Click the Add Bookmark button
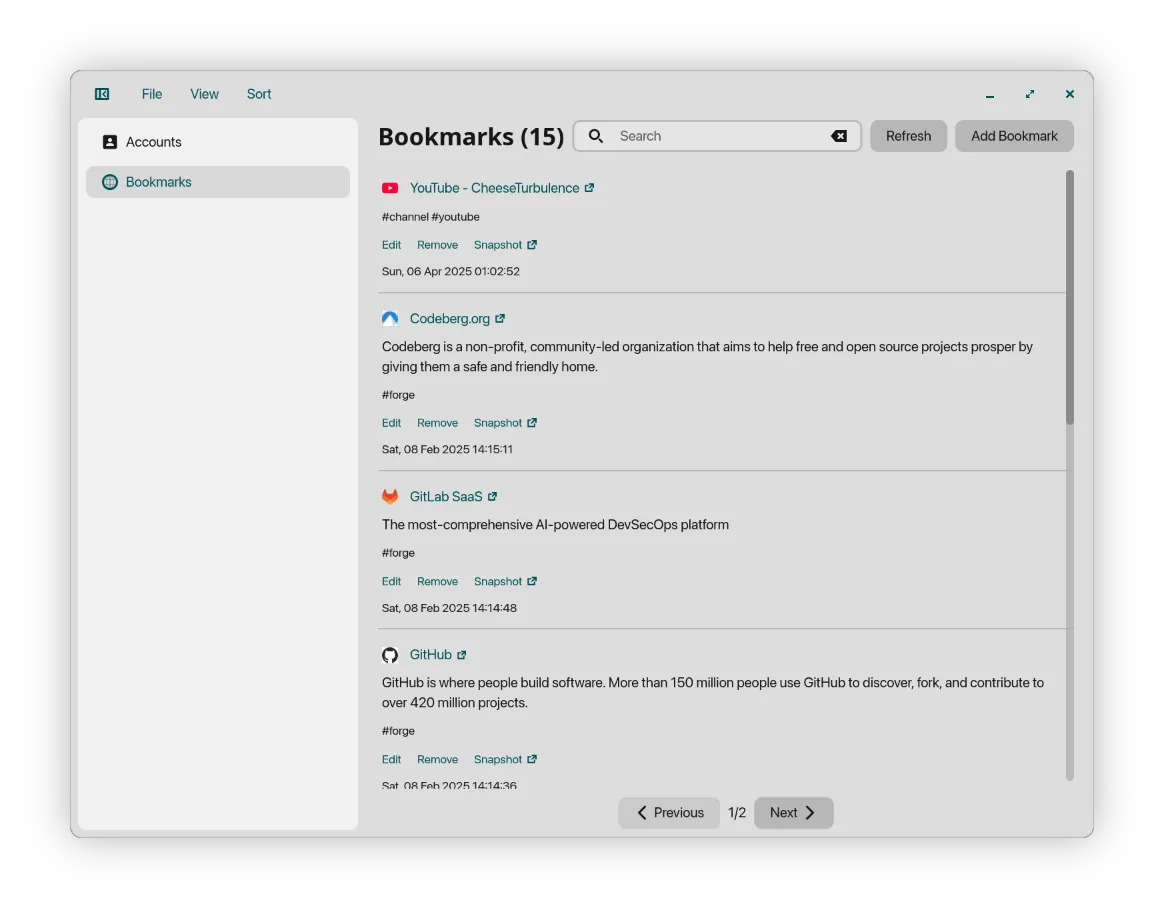Image resolution: width=1164 pixels, height=908 pixels. click(1014, 136)
